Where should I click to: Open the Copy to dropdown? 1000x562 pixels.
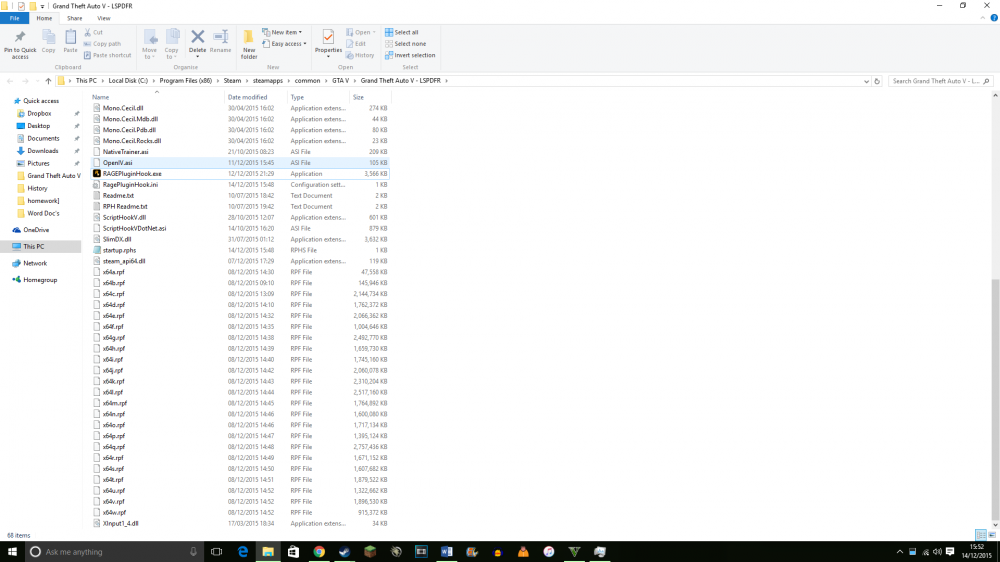tap(172, 45)
